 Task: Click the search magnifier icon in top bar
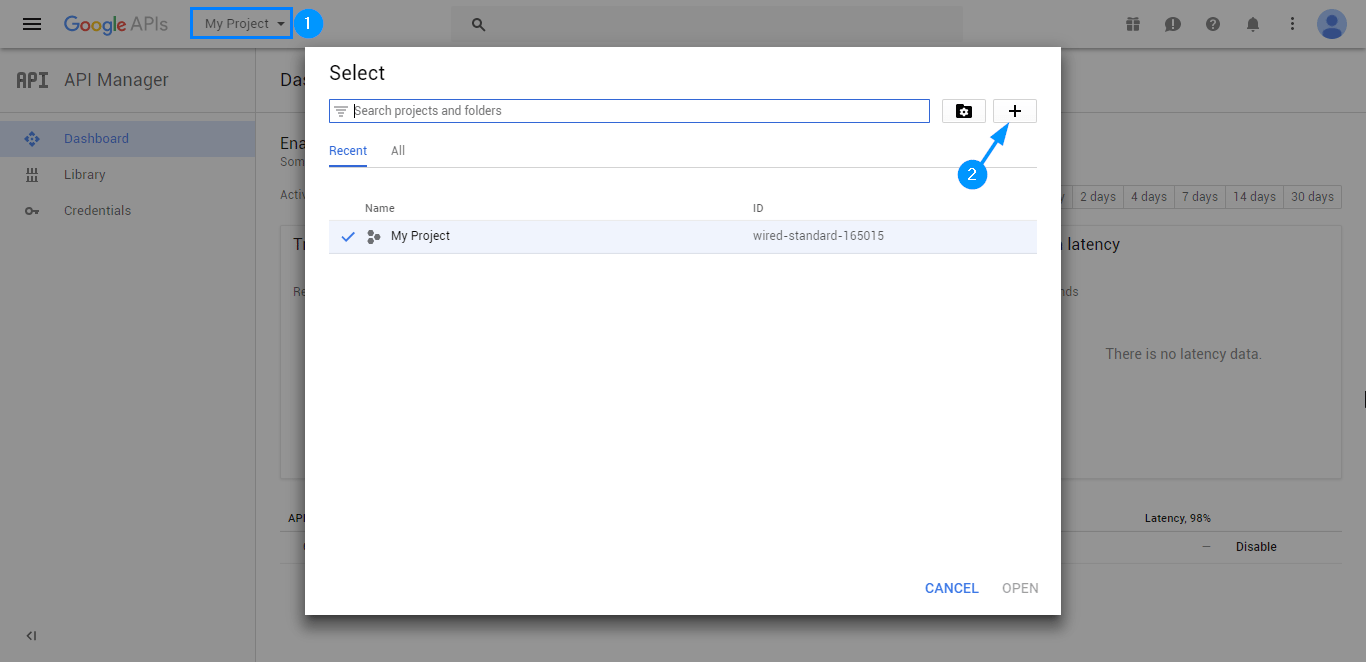pyautogui.click(x=478, y=24)
